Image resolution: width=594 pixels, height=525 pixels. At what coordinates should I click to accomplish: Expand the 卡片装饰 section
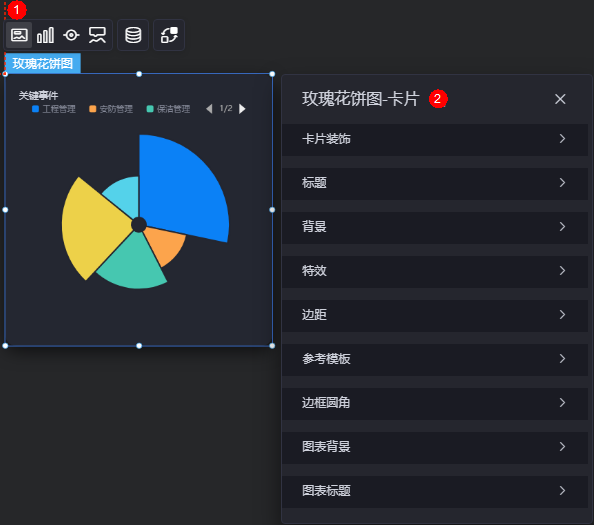pos(435,139)
